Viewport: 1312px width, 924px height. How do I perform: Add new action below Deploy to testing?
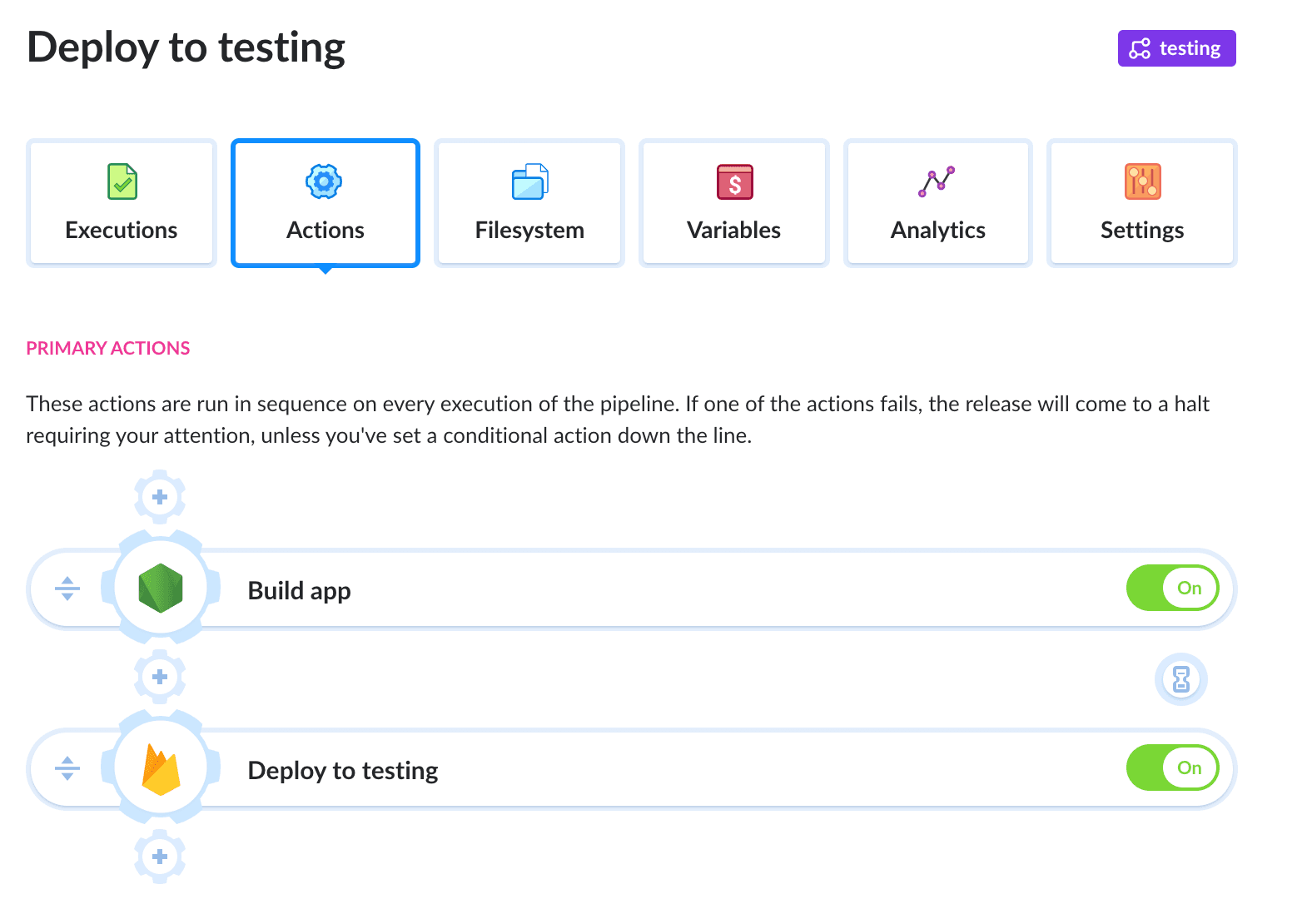point(160,857)
